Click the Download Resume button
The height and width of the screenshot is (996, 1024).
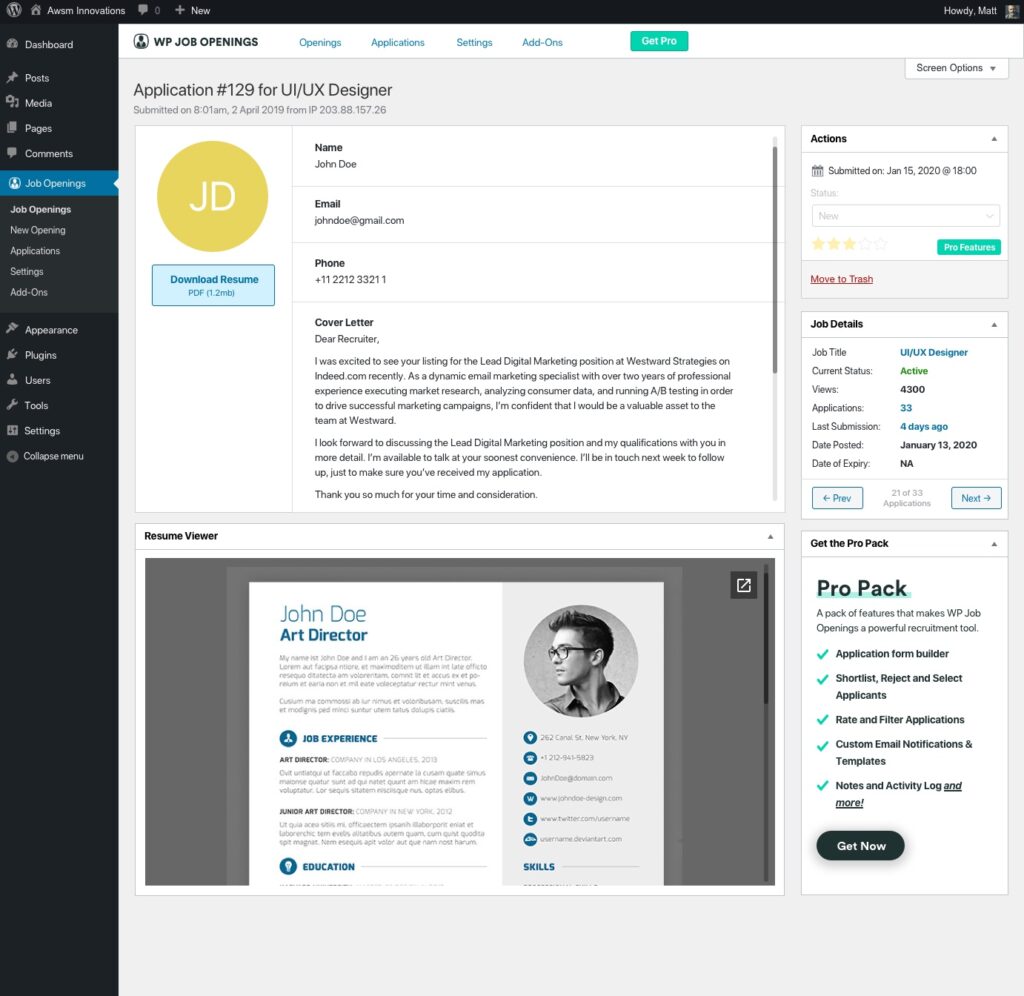[214, 285]
